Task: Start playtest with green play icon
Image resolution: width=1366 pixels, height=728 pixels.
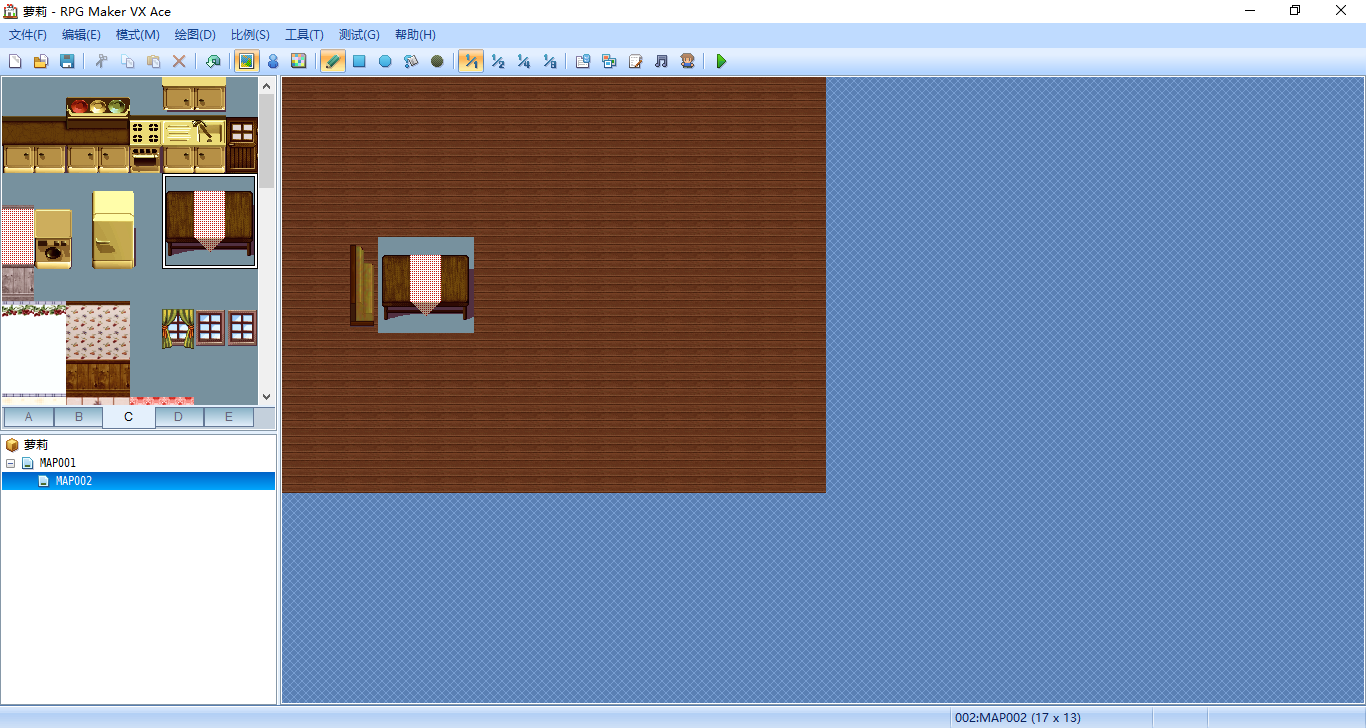Action: pos(721,61)
